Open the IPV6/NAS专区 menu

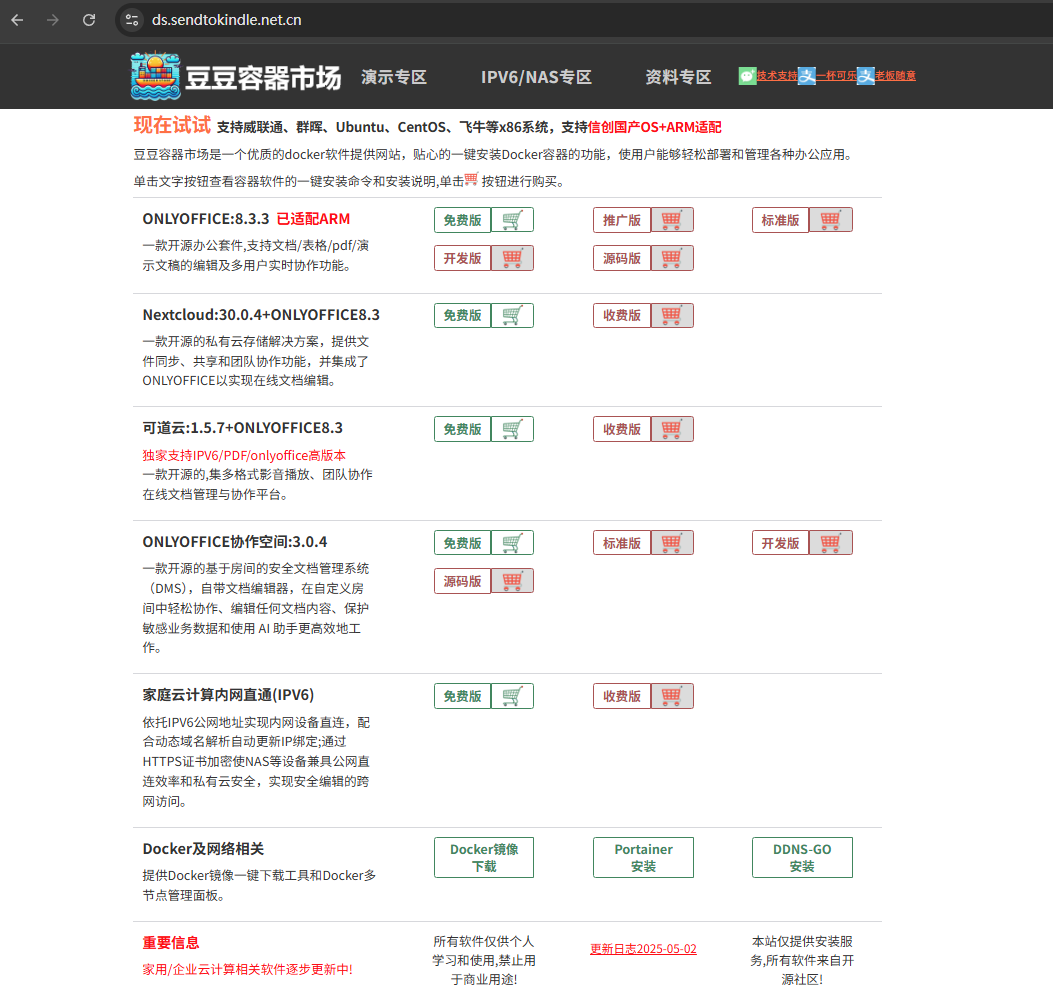(536, 77)
